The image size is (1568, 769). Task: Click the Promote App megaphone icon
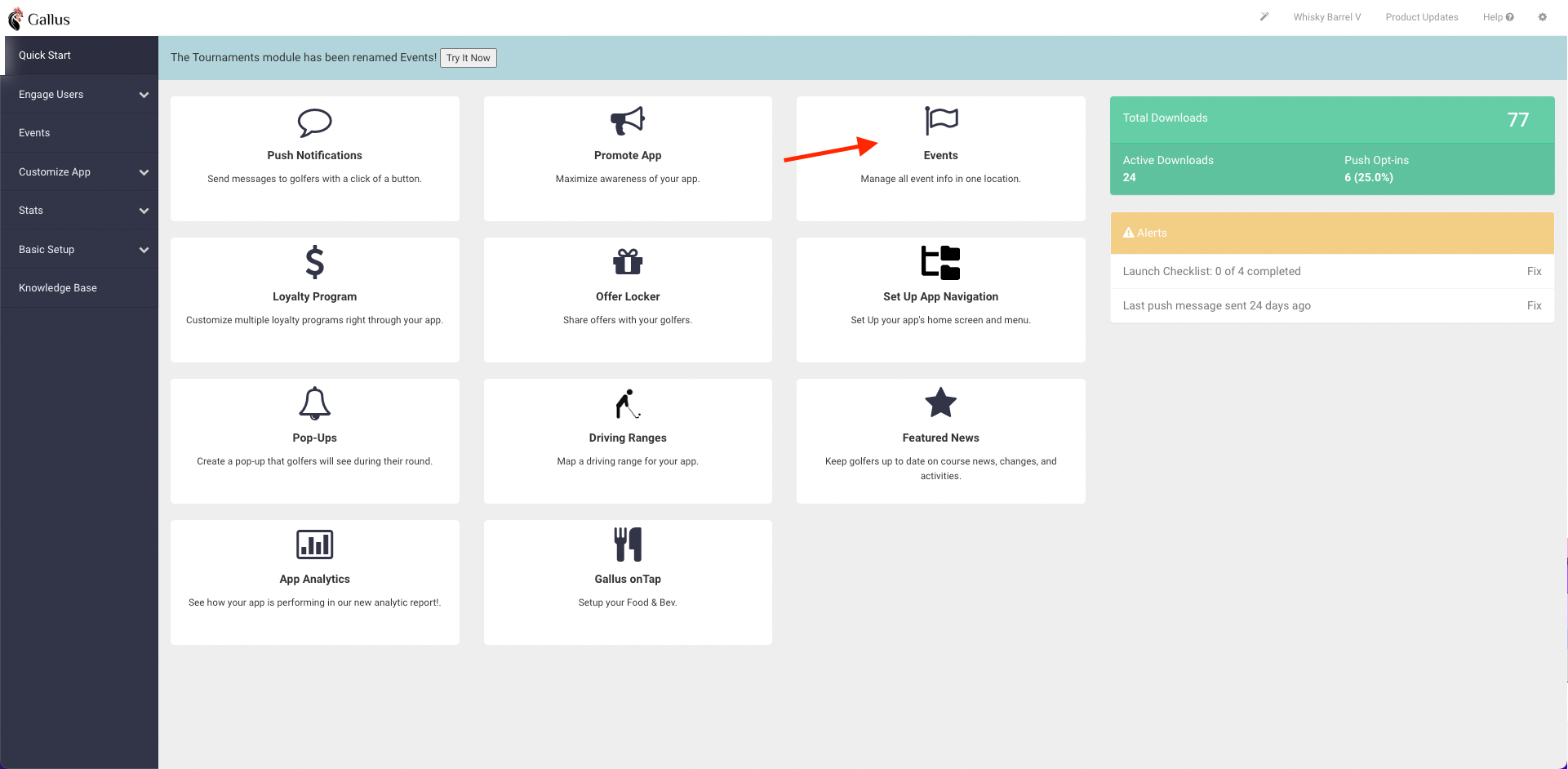[628, 121]
